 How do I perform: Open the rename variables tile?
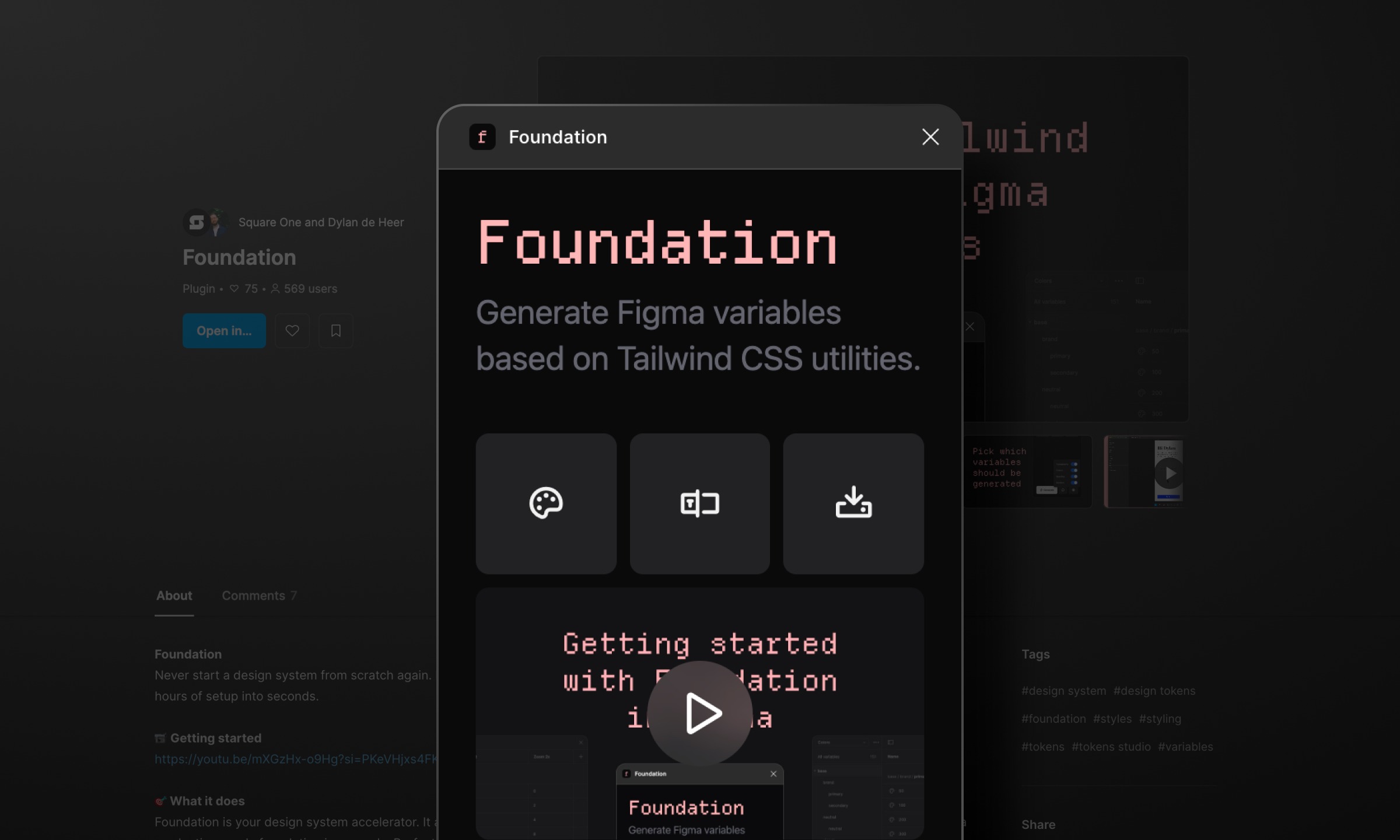pos(699,503)
